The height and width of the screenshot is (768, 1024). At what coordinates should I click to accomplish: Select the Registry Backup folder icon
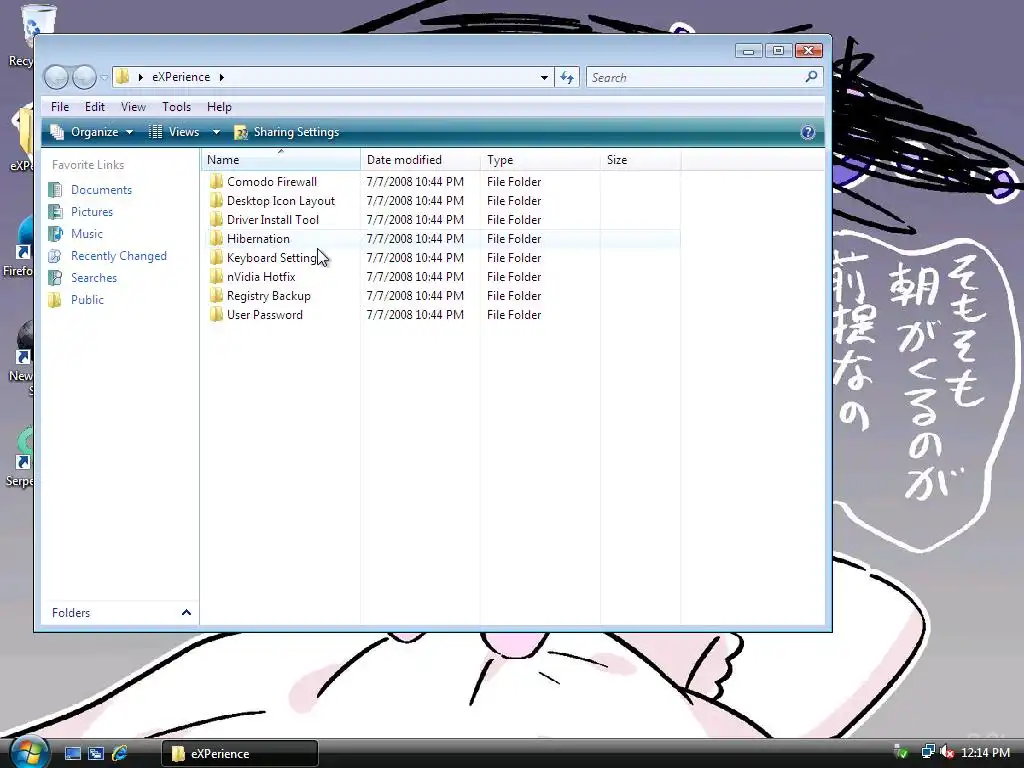point(216,295)
